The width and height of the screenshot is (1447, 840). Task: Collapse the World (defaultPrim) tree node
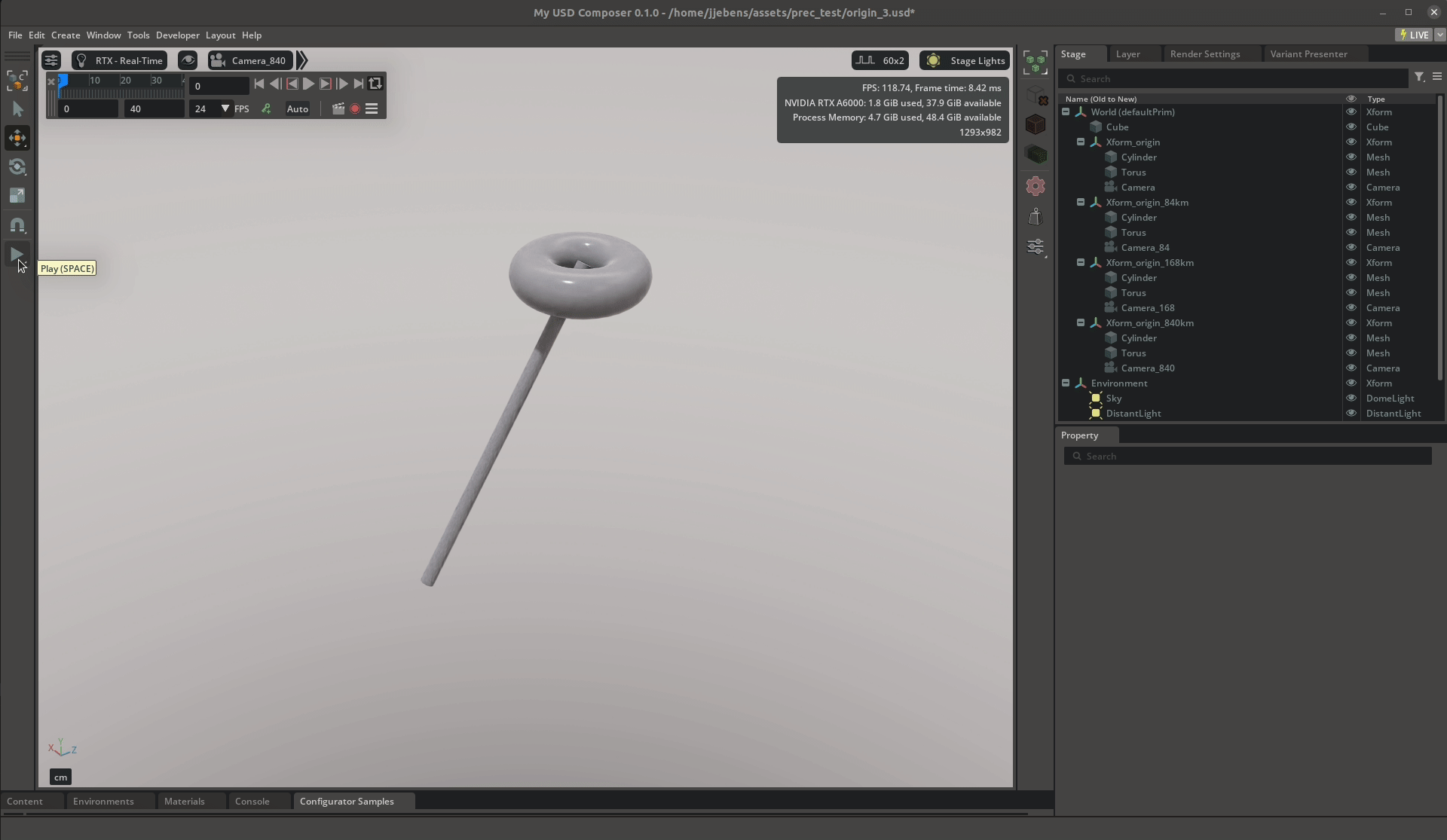(1066, 111)
